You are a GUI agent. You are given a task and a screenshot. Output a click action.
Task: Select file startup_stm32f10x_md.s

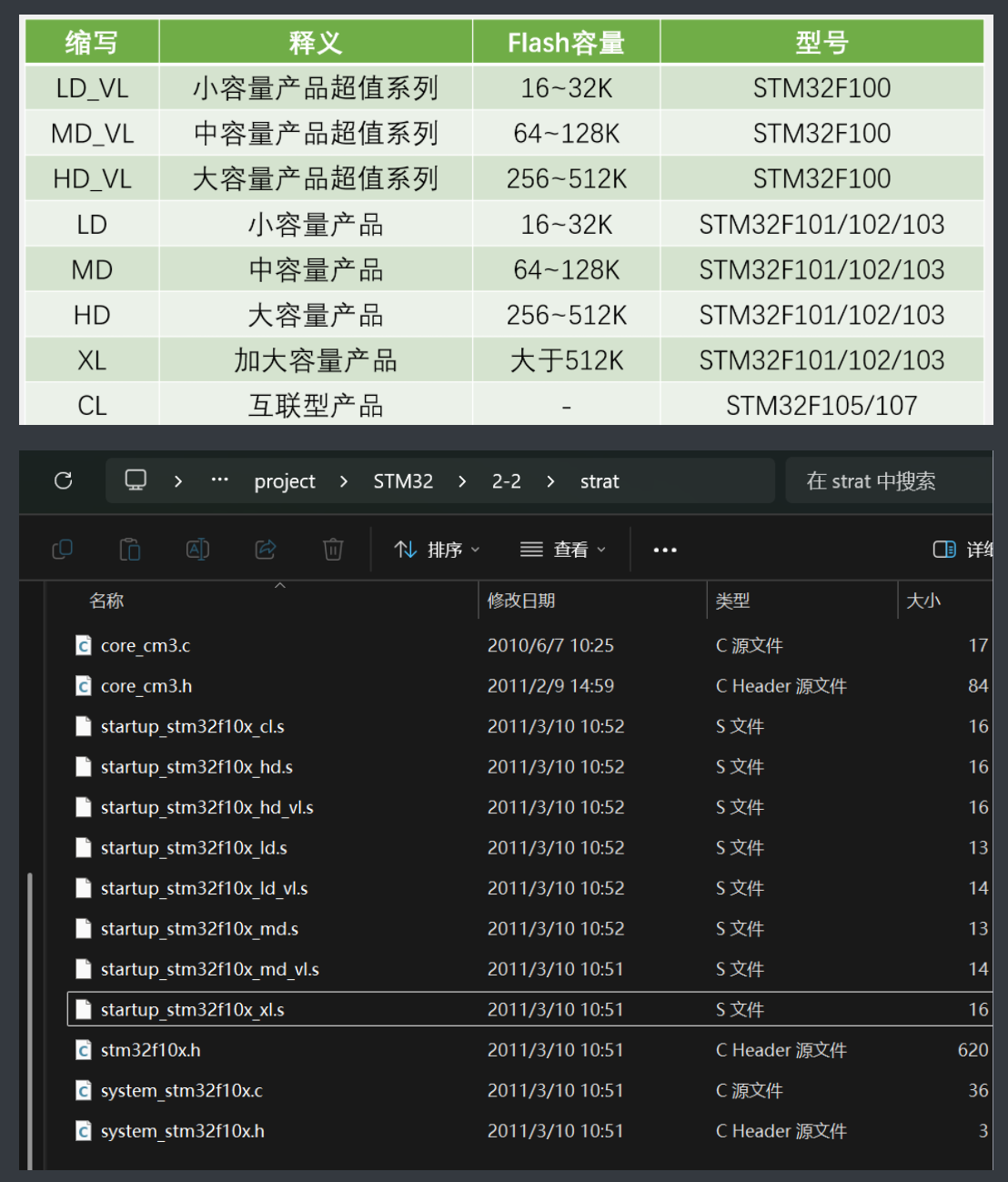click(x=199, y=928)
